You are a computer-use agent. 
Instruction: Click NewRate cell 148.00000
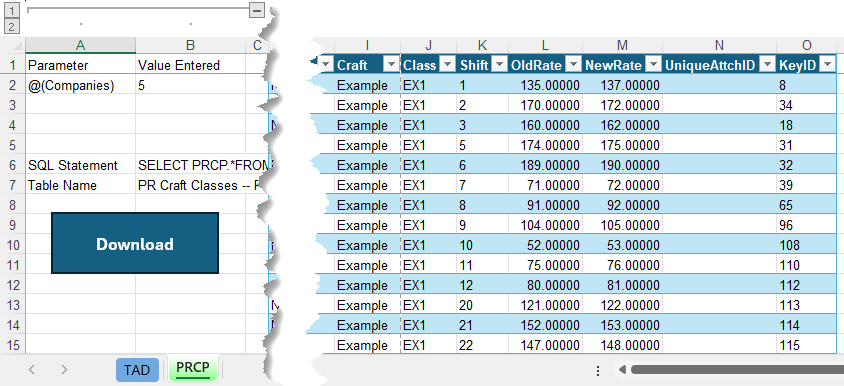tap(622, 345)
